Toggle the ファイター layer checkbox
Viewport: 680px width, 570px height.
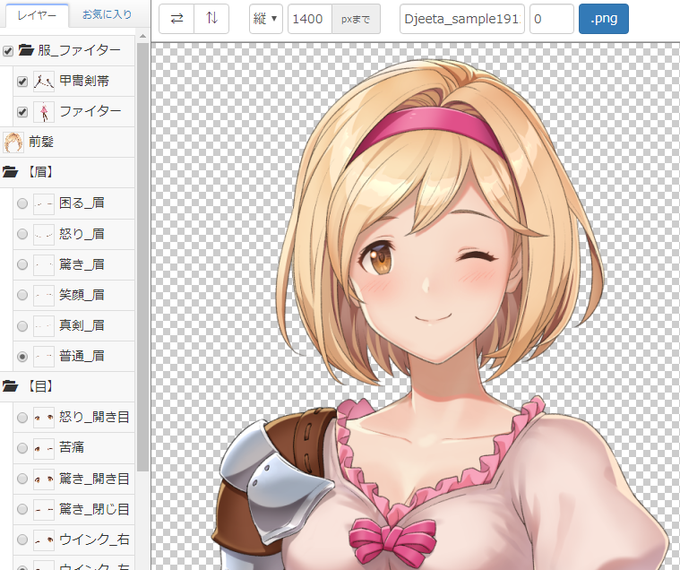(22, 112)
